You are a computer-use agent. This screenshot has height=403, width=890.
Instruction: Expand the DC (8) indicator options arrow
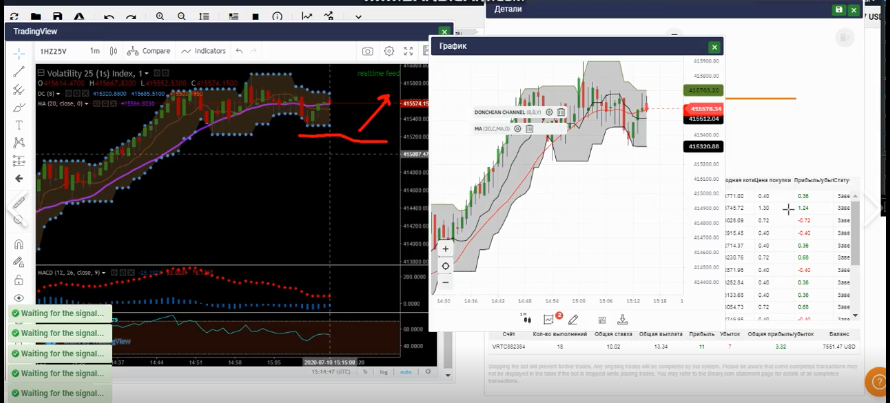pos(58,94)
